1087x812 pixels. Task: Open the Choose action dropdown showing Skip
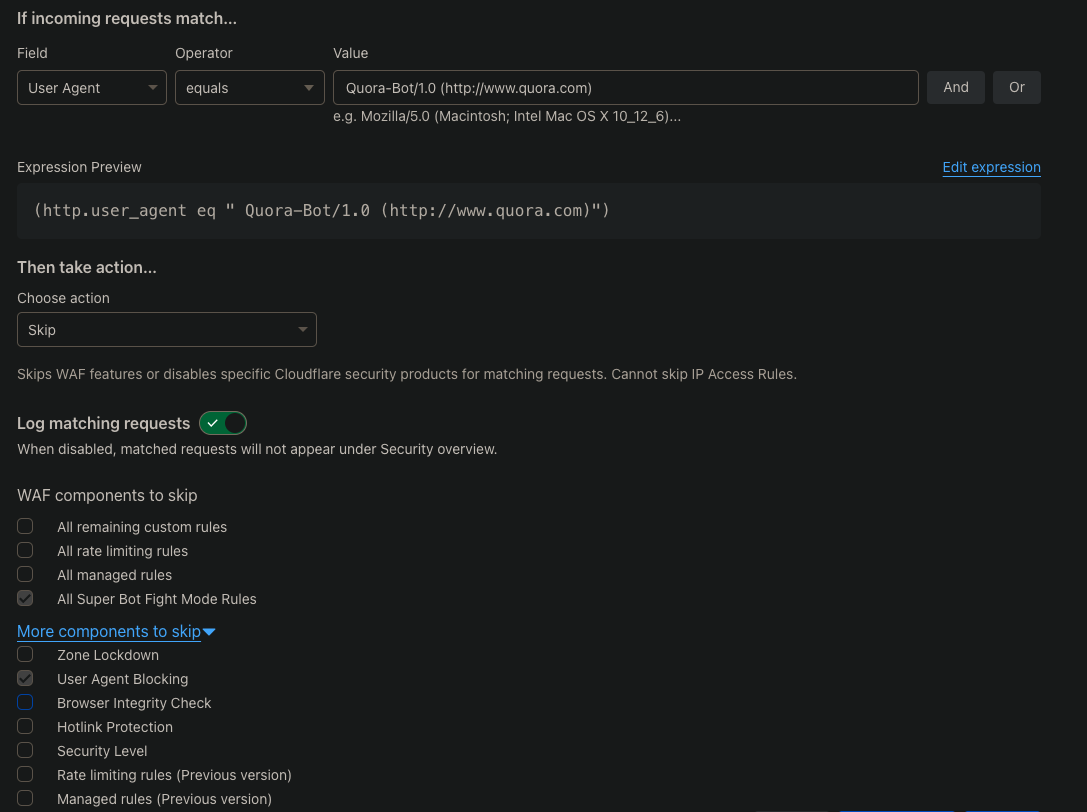point(167,329)
